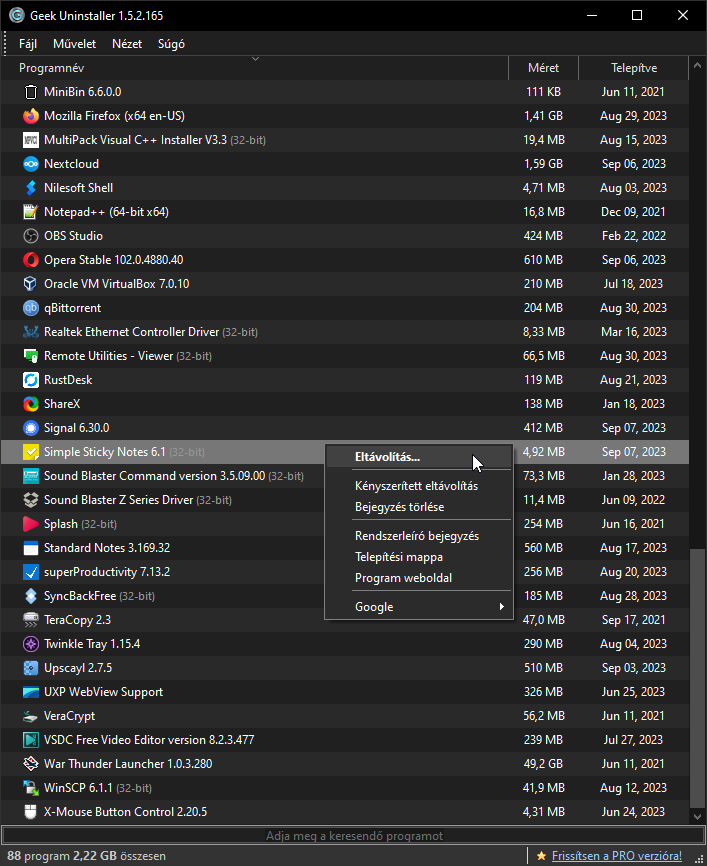
Task: Click the Sound Blaster Z Series Driver icon
Action: (x=31, y=500)
